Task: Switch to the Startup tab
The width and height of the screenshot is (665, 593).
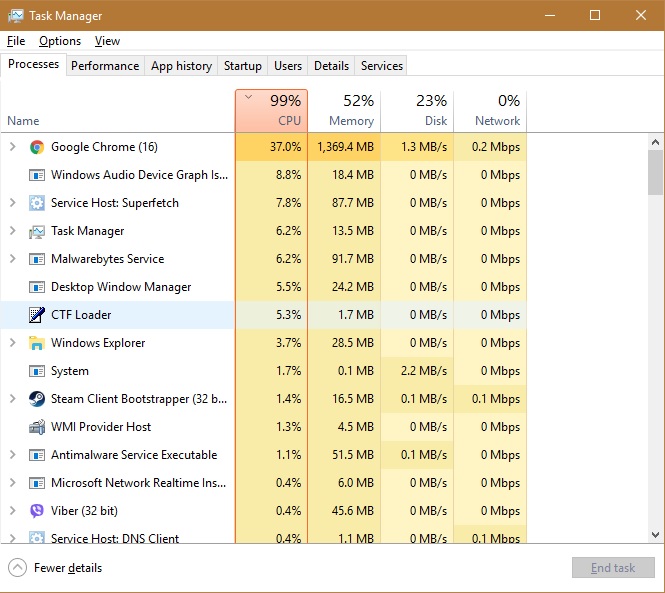Action: [243, 66]
